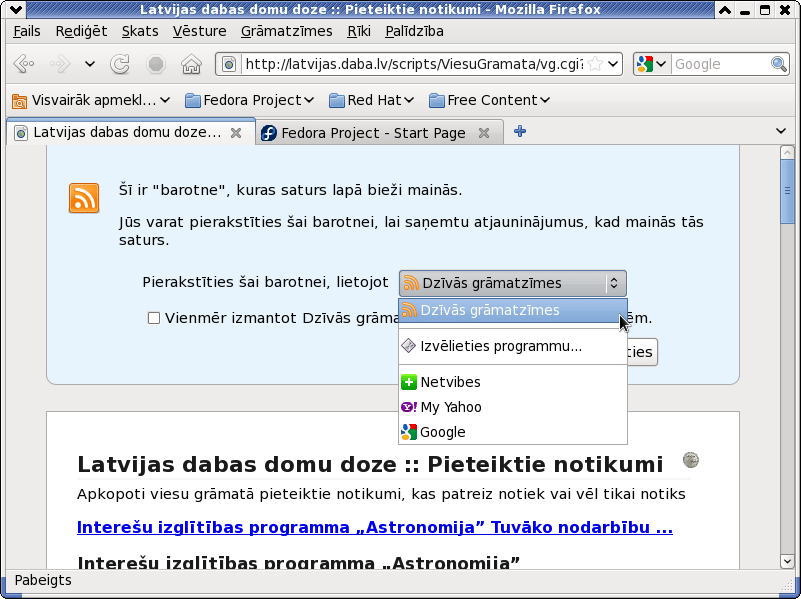
Task: Choose Google feed reader option
Action: 512,432
